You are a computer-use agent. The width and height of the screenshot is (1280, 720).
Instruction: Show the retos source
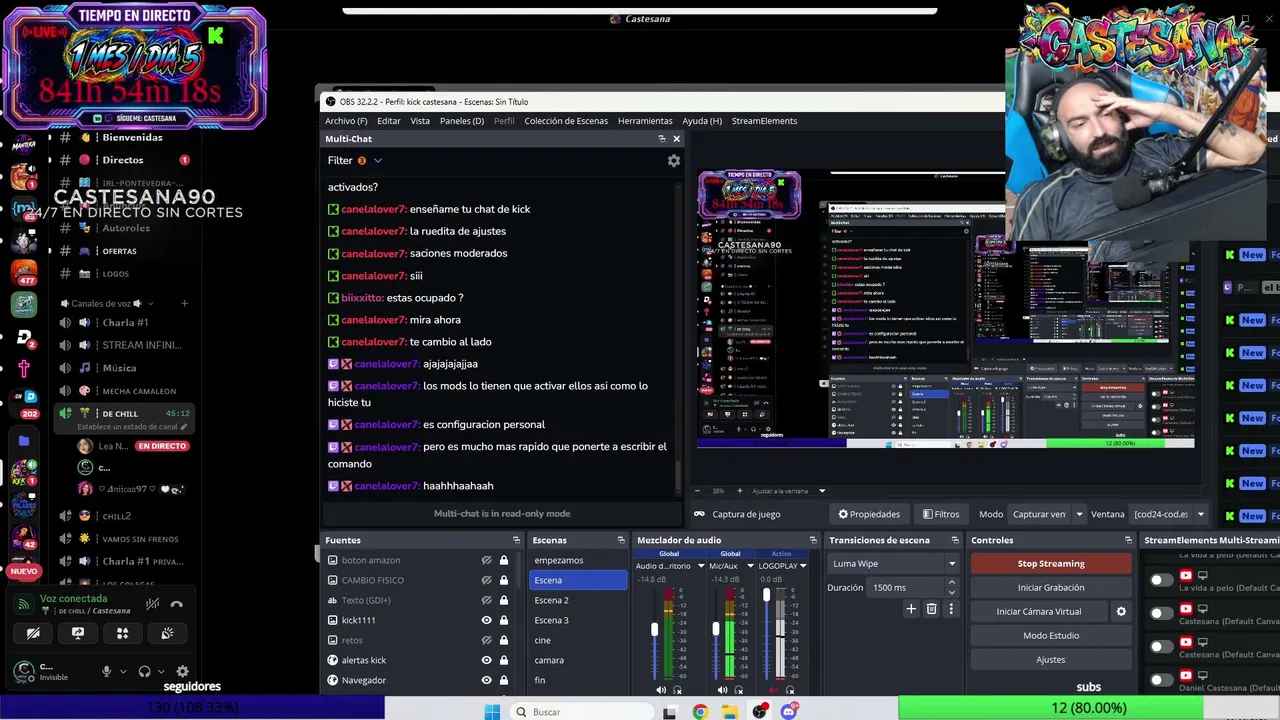(x=486, y=640)
